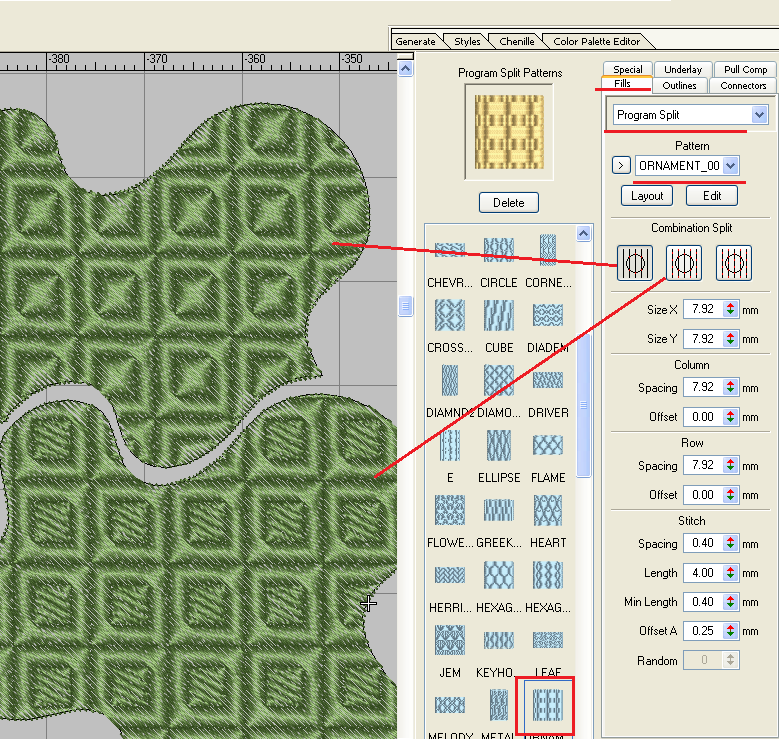
Task: Select the CIRCLE pattern thumbnail
Action: point(498,251)
